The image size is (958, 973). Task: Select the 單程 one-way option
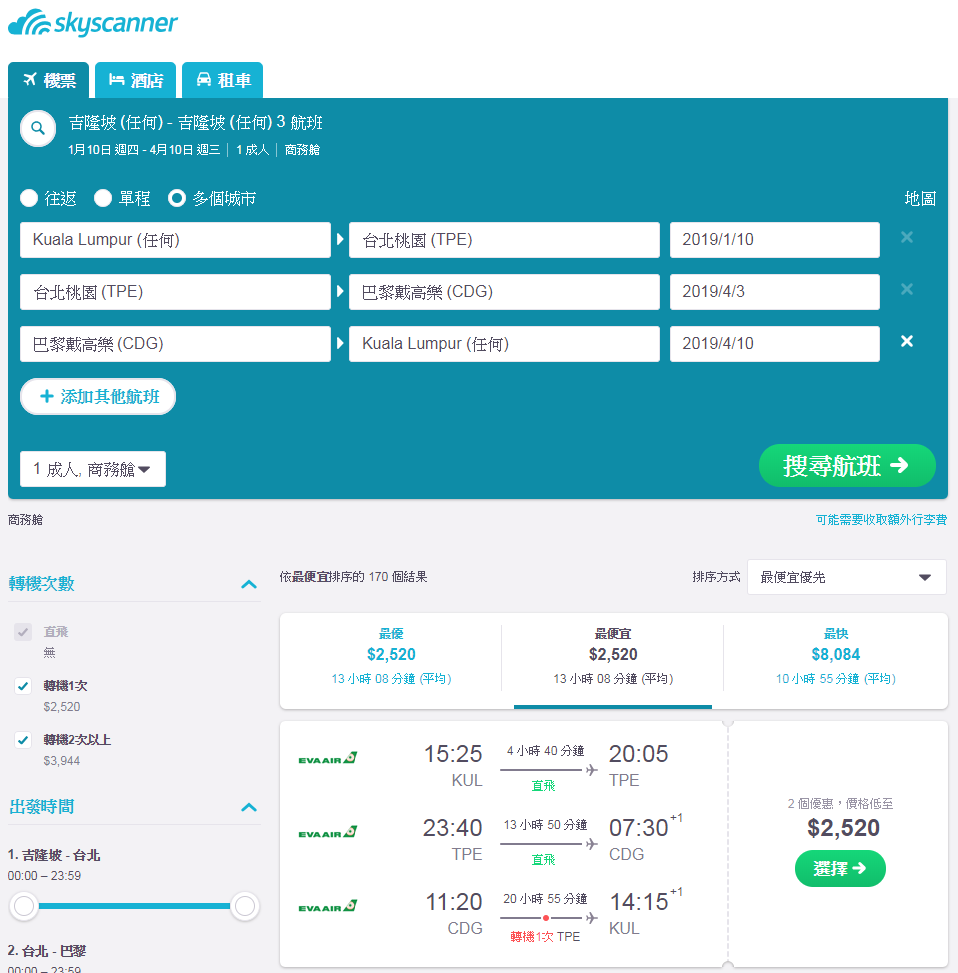coord(102,198)
